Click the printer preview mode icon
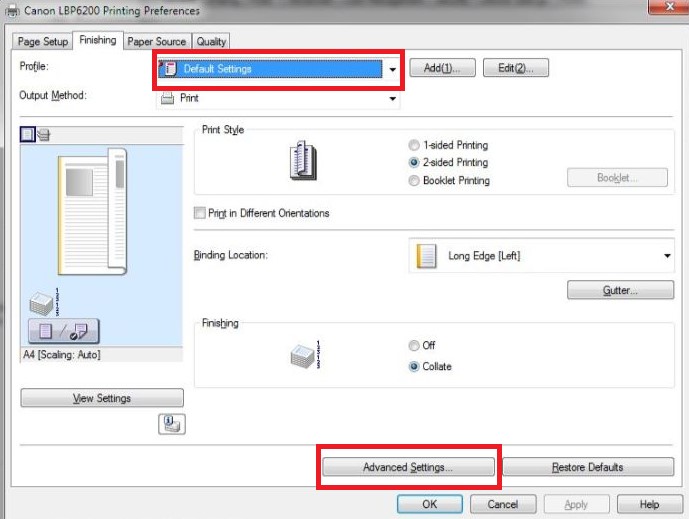 44,134
